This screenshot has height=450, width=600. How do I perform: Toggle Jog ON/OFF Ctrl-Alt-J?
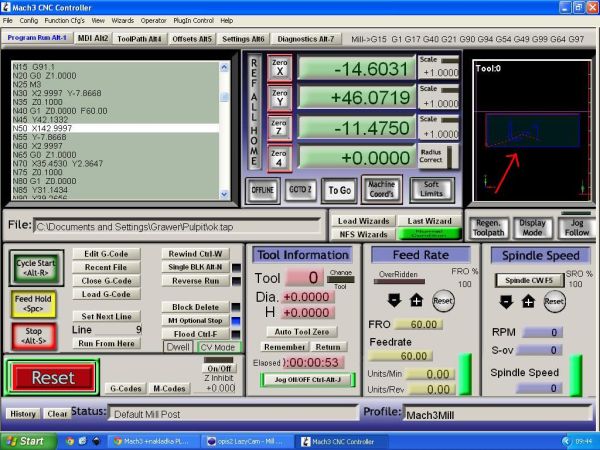tap(308, 380)
